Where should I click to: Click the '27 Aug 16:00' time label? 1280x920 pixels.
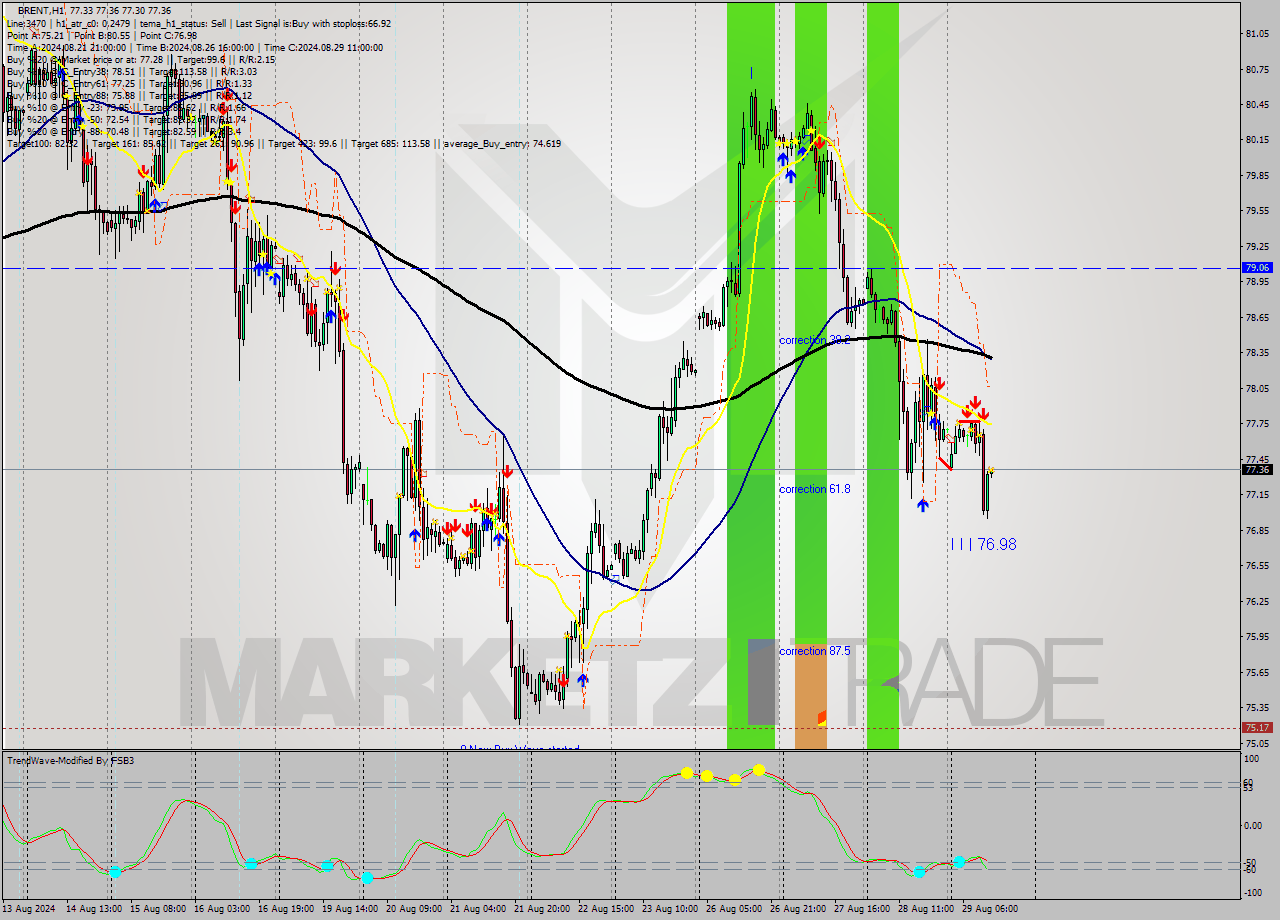pos(862,909)
